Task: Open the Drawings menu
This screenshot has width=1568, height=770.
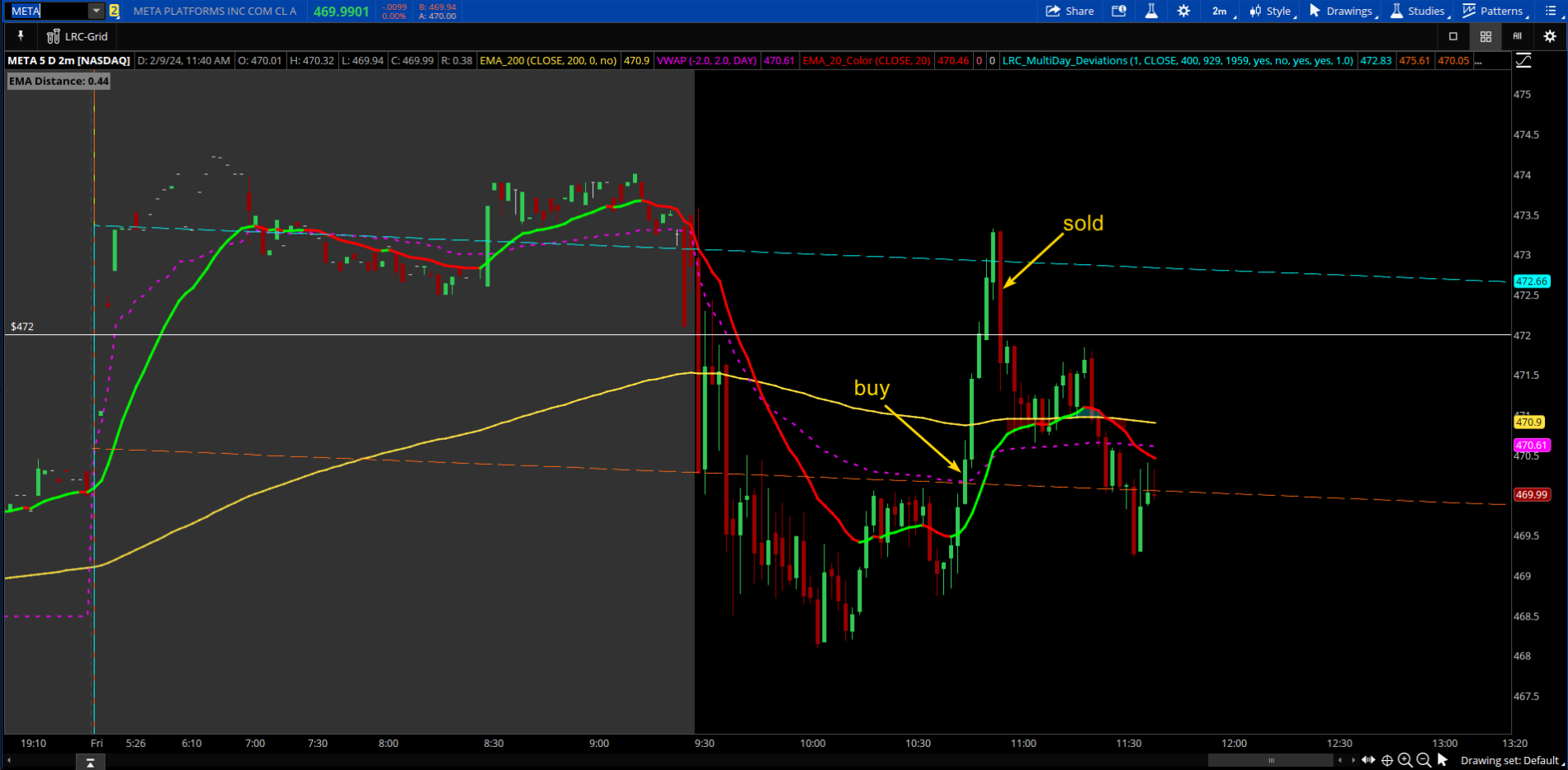Action: (x=1342, y=11)
